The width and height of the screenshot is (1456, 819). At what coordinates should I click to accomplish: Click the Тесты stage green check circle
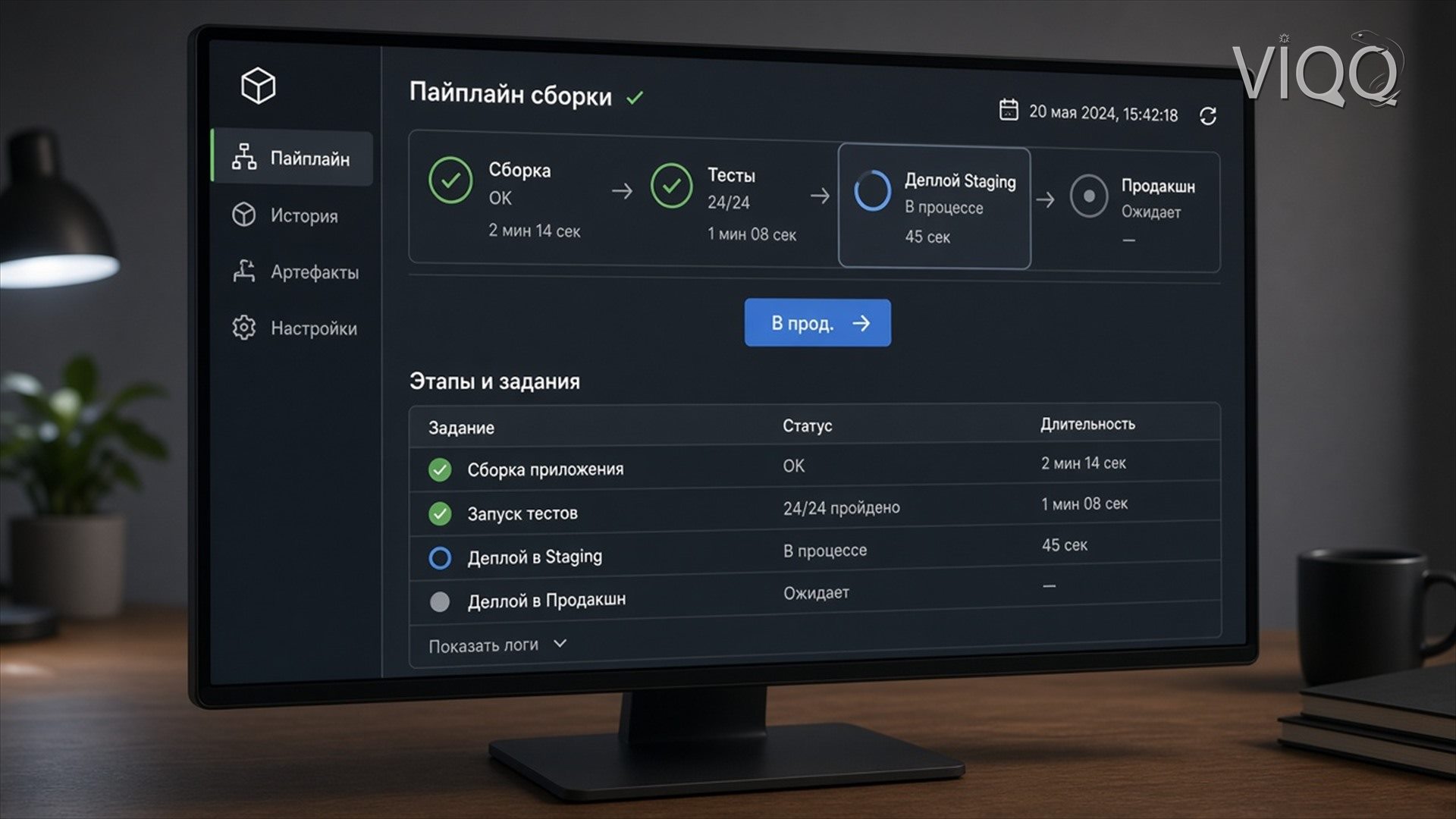(x=671, y=185)
